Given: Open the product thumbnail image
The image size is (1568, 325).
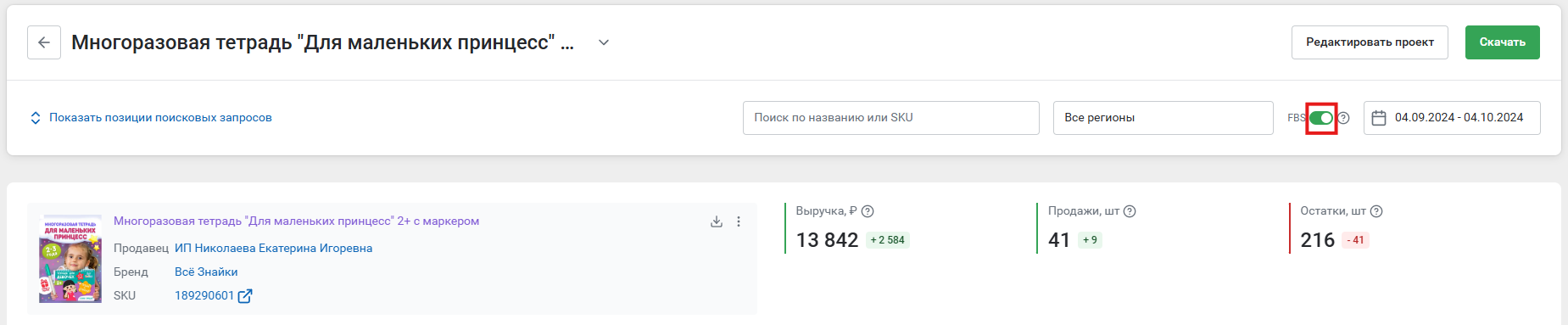Looking at the screenshot, I should coord(70,259).
